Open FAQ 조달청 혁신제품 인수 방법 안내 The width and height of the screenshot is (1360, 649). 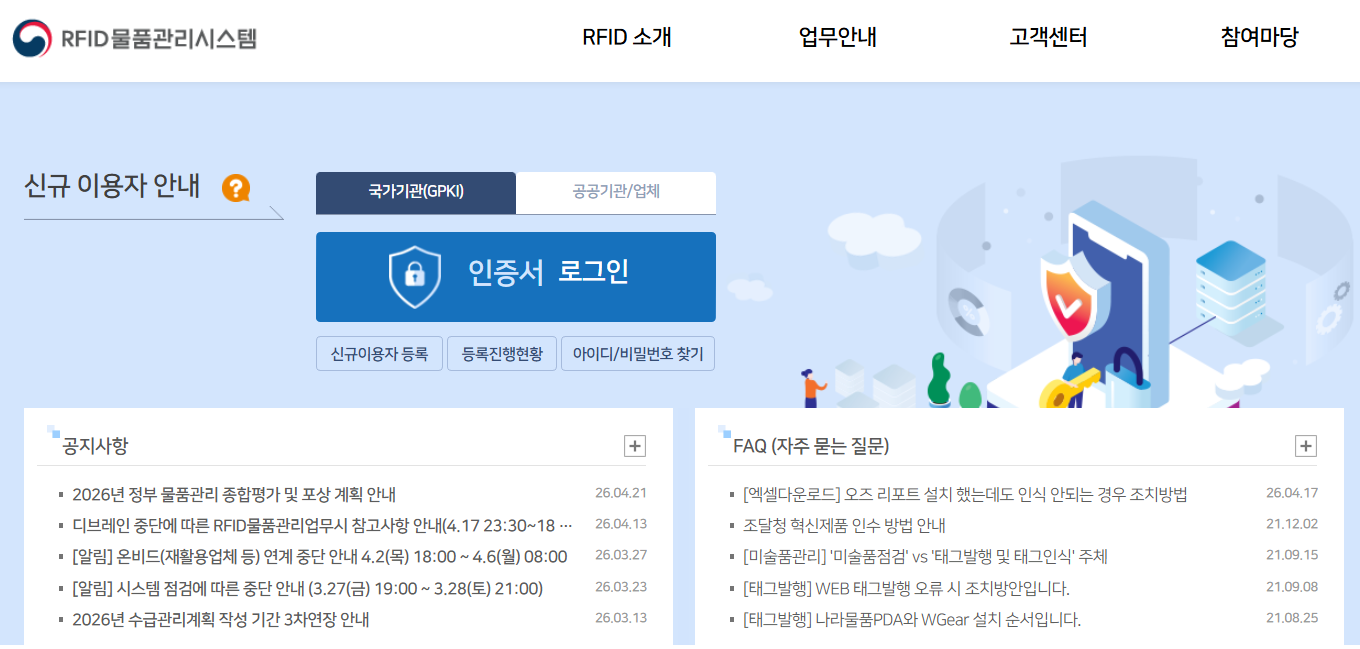(844, 526)
